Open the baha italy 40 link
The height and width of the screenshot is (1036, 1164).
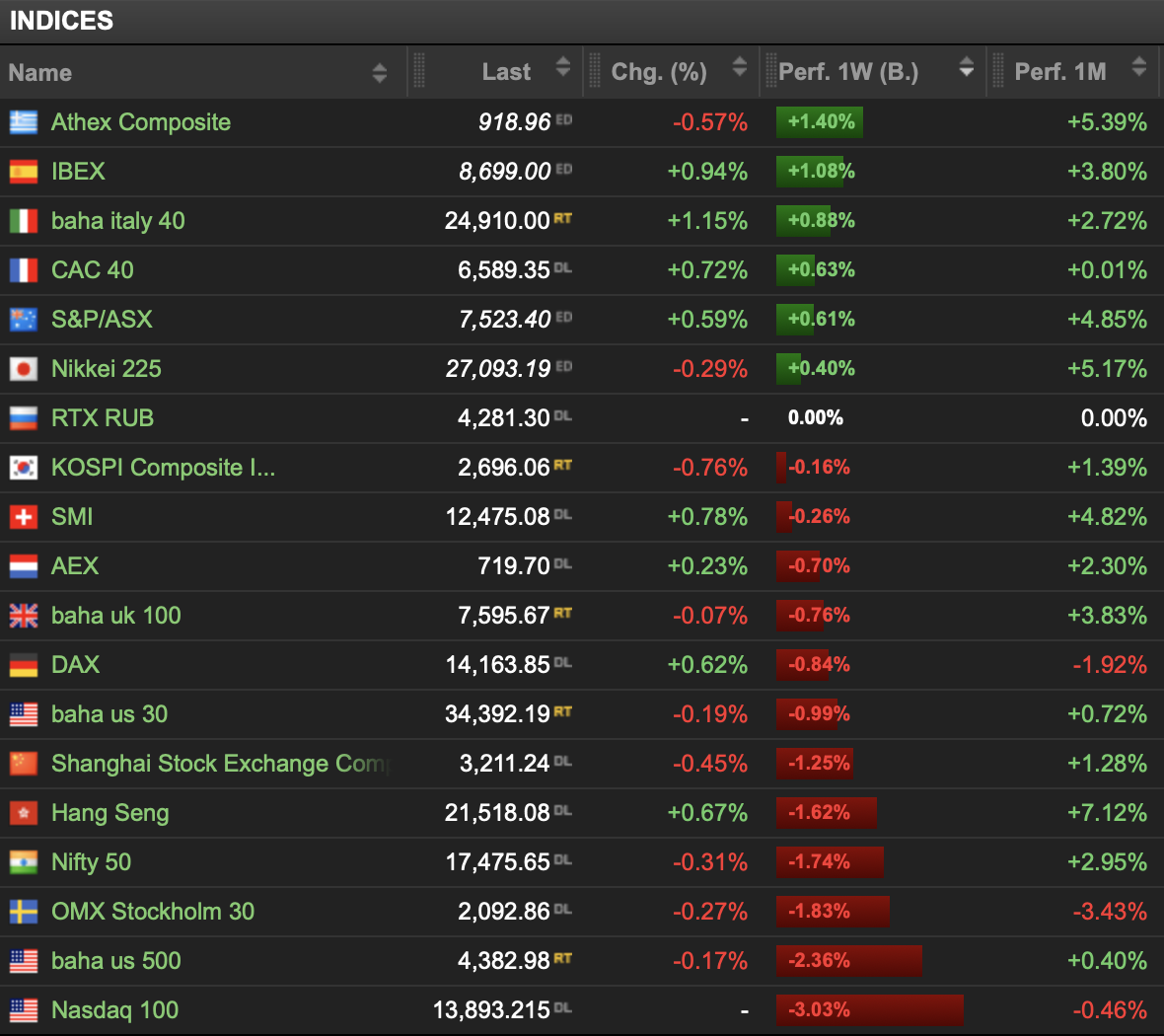coord(118,221)
